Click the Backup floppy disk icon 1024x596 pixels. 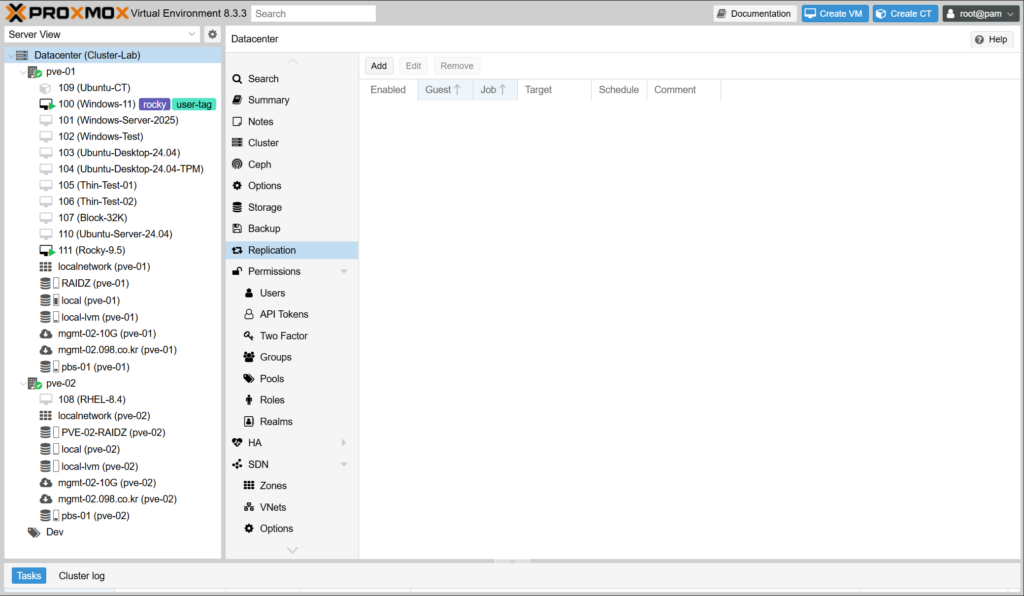[x=237, y=229]
